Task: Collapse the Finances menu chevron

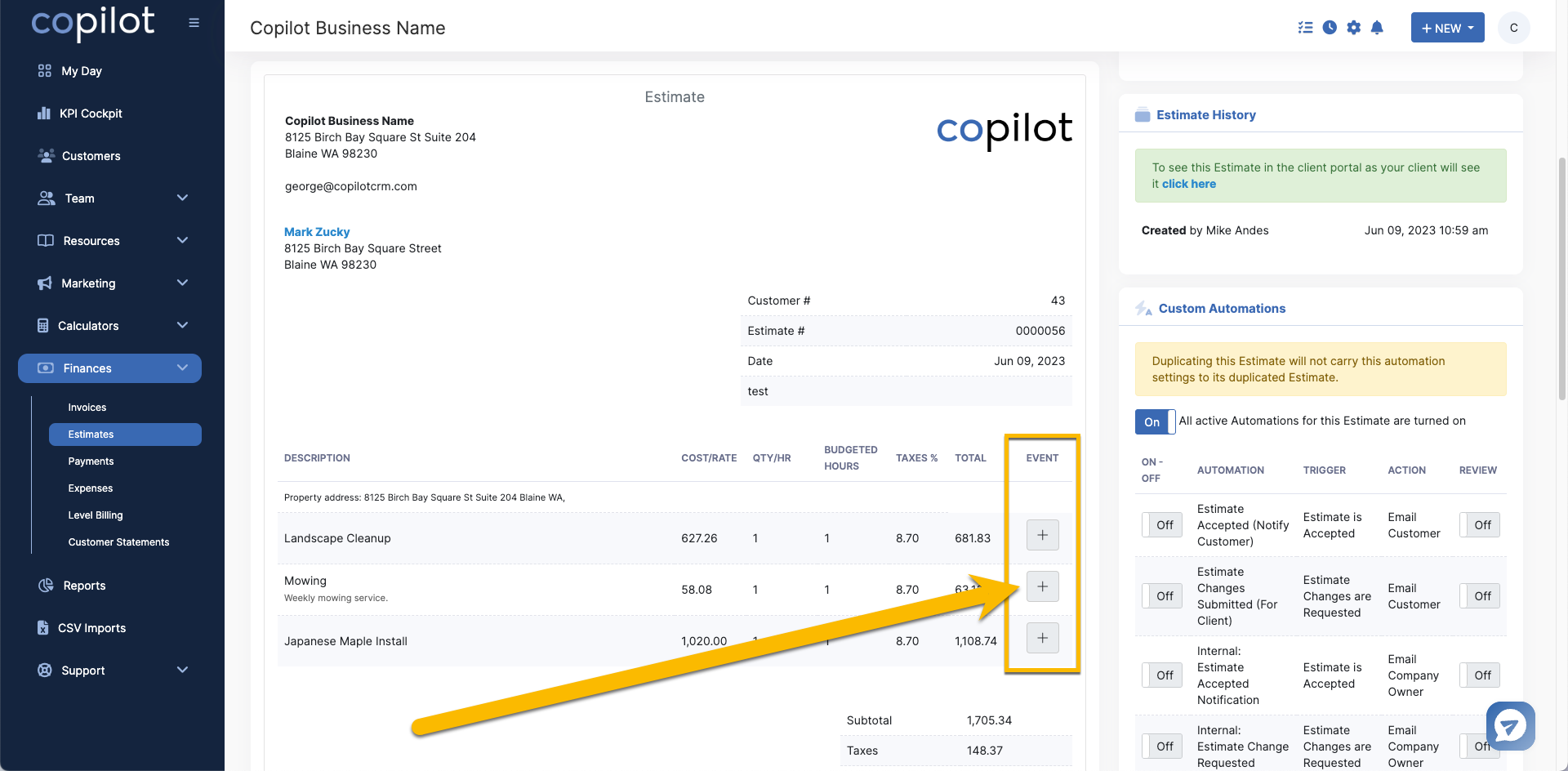Action: (182, 368)
